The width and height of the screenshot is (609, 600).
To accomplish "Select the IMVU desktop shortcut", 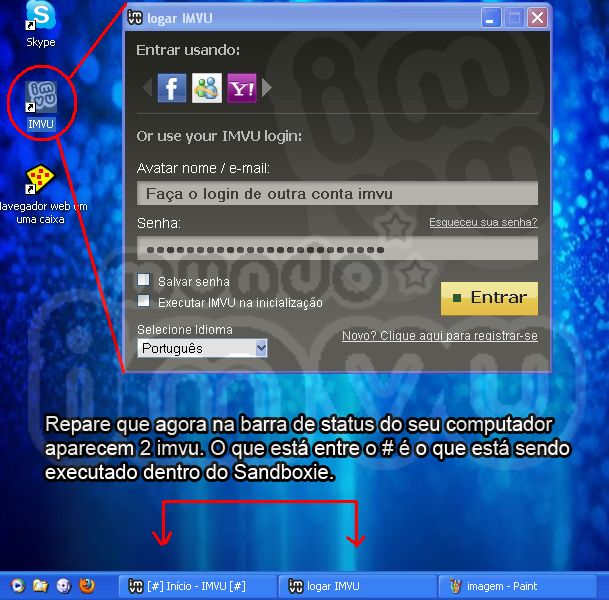I will pos(41,105).
